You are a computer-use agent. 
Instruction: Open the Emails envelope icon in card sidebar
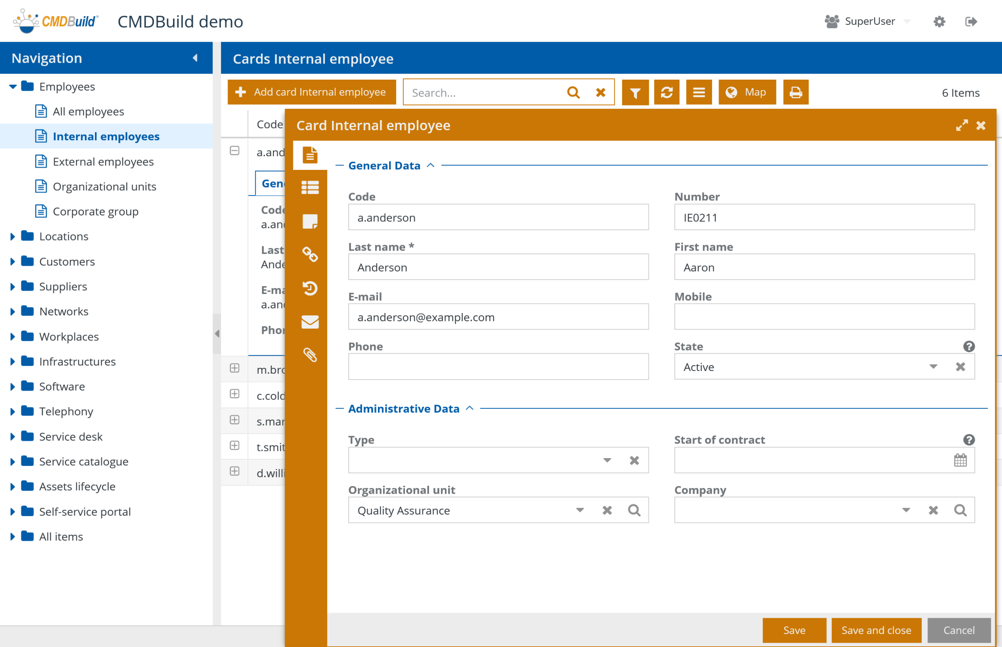coord(310,322)
